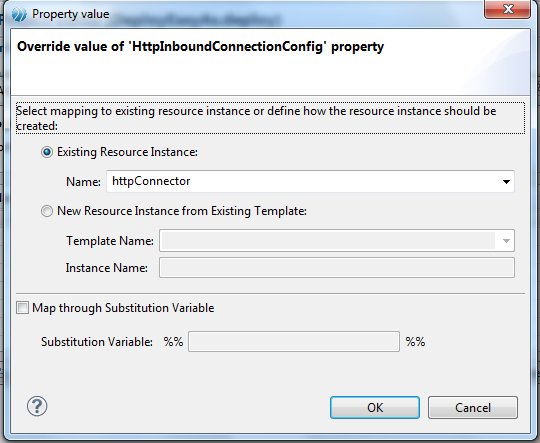540x443 pixels.
Task: Click the httpConnector combo box field
Action: [x=310, y=181]
